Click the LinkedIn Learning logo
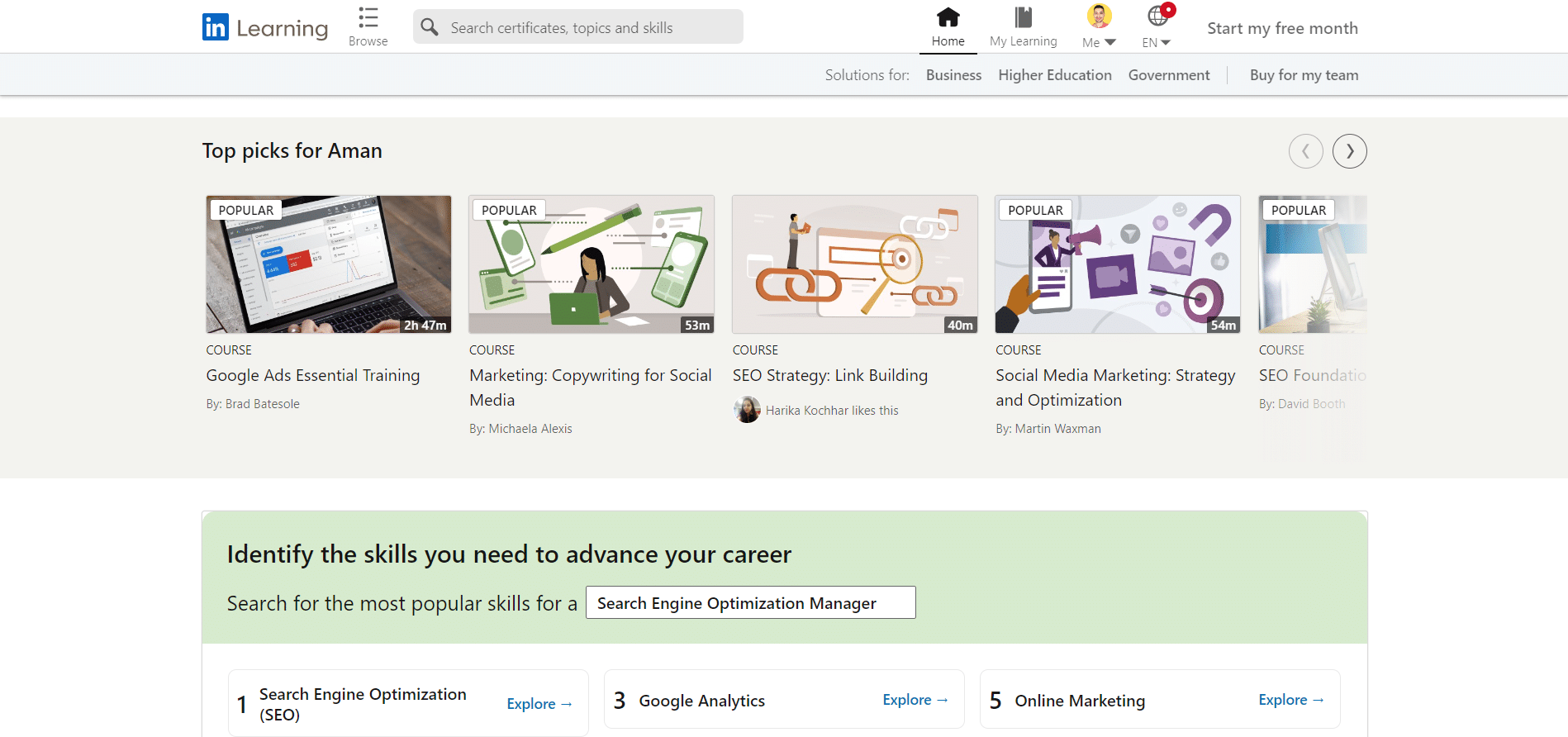1568x737 pixels. point(264,27)
